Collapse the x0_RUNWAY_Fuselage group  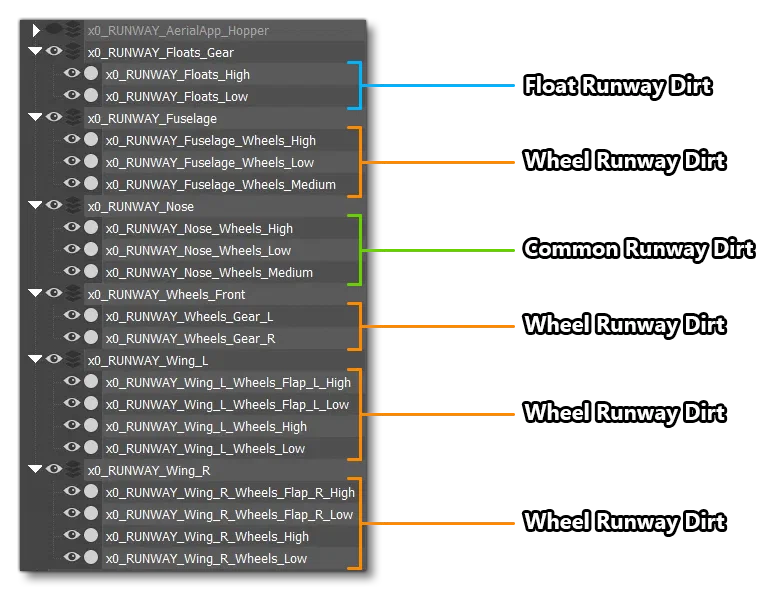35,117
